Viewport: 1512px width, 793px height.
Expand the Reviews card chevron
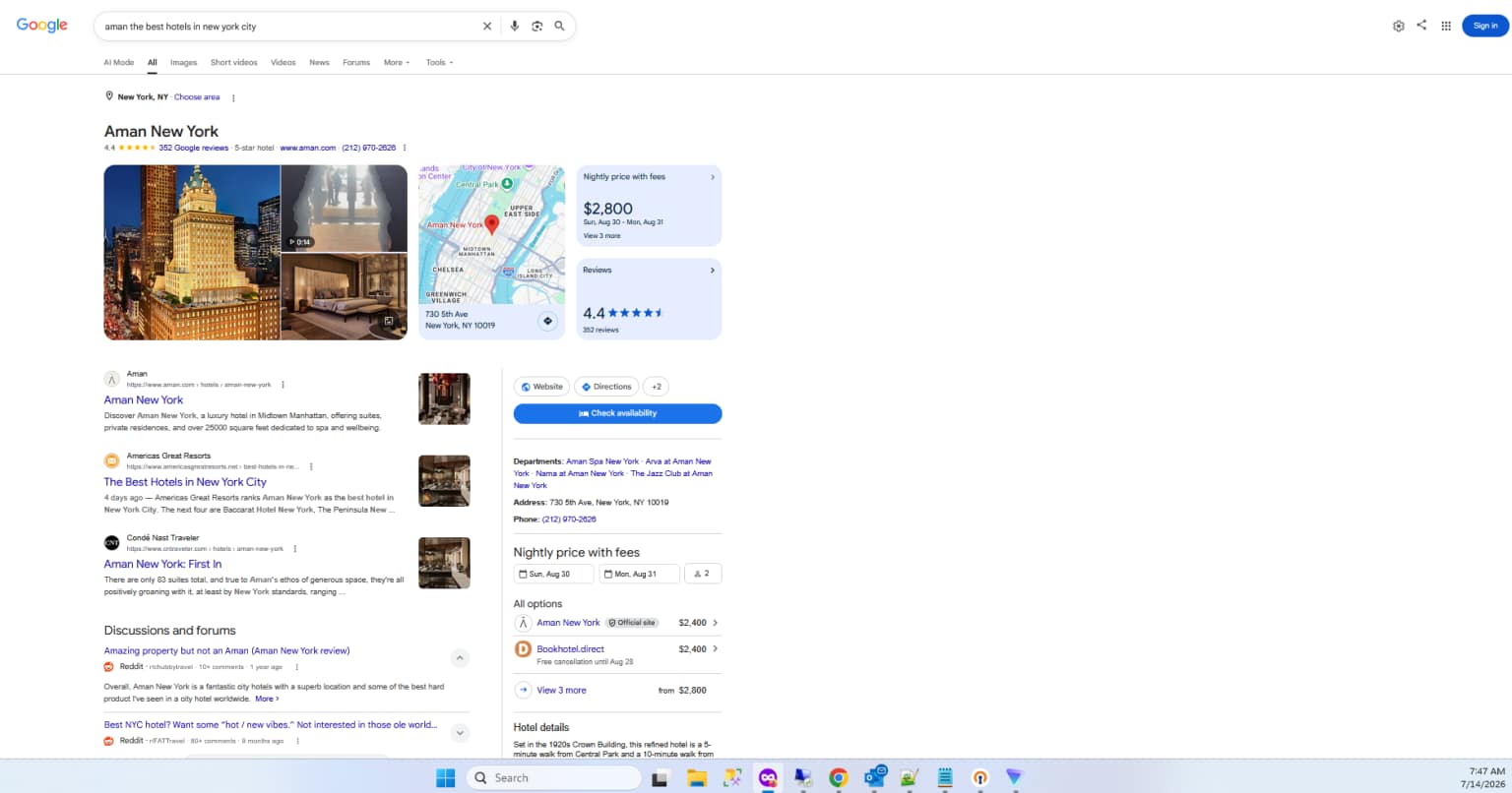[x=713, y=270]
